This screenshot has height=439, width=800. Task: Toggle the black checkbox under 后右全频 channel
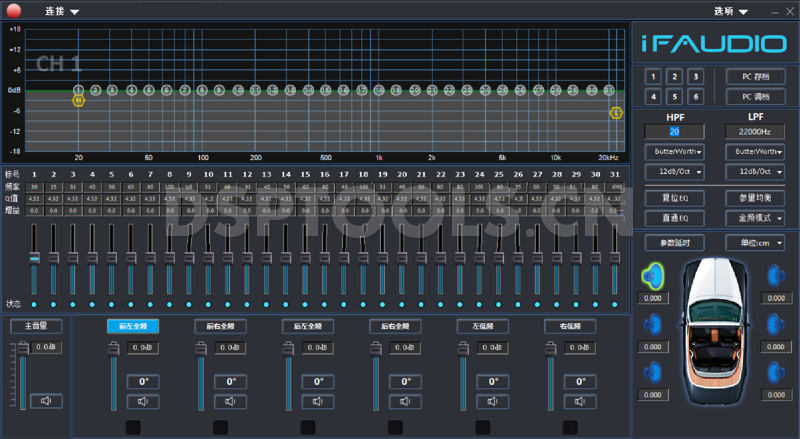(395, 427)
